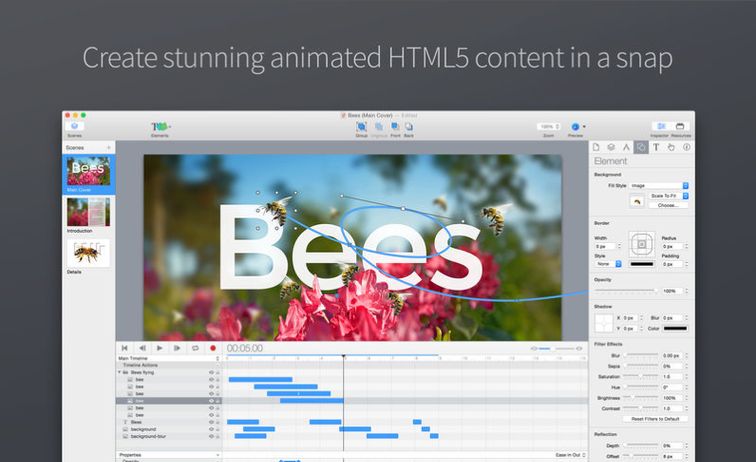Collapse the Bees flying group
The height and width of the screenshot is (462, 756).
click(x=120, y=372)
